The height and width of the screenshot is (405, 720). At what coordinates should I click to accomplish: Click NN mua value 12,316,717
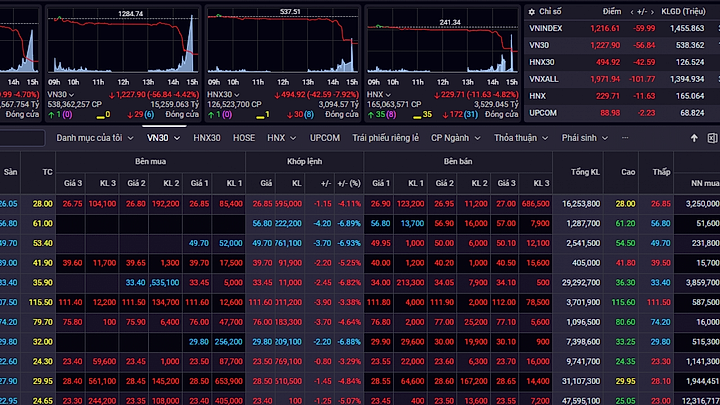702,401
